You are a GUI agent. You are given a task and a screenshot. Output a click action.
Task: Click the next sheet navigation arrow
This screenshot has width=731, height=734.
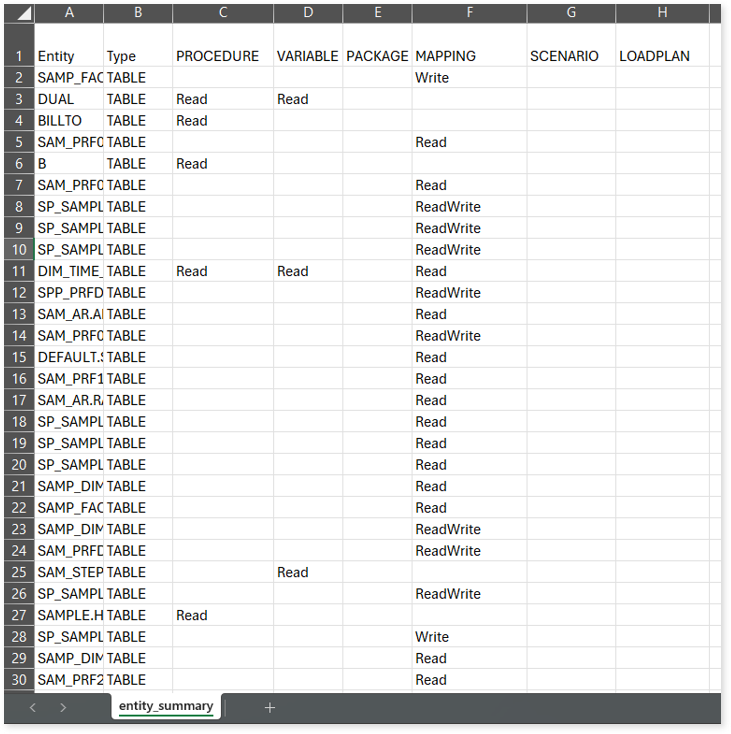63,707
